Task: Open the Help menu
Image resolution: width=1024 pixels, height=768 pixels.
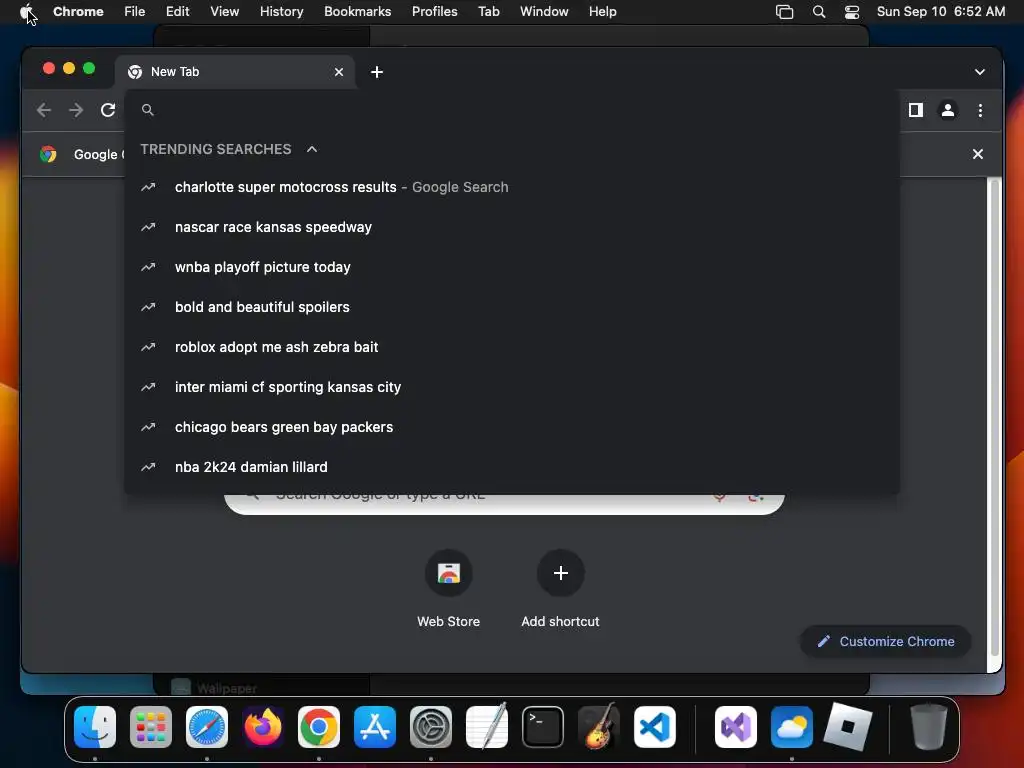Action: (x=602, y=12)
